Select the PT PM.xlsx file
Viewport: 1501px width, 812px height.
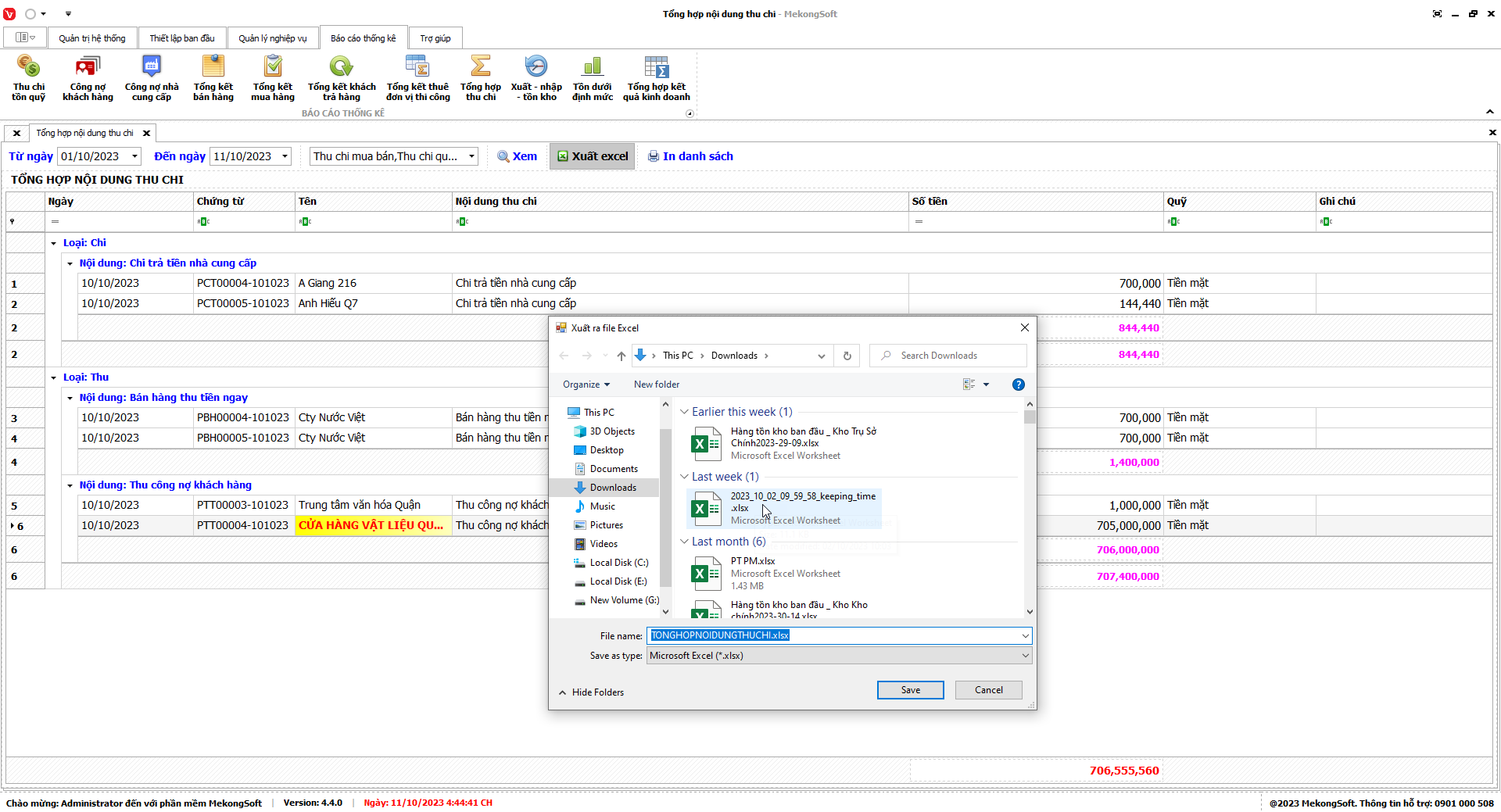[x=752, y=561]
